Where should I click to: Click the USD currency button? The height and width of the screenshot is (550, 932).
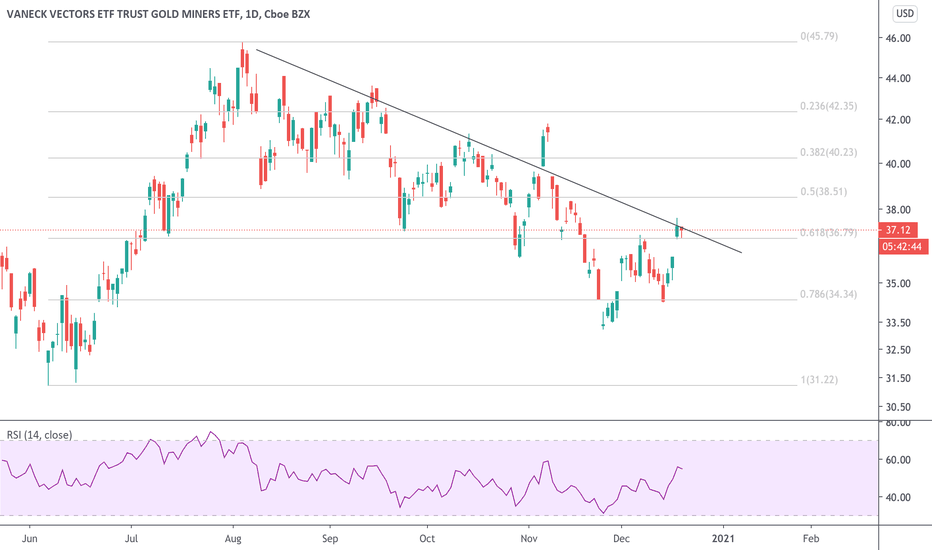[x=905, y=13]
